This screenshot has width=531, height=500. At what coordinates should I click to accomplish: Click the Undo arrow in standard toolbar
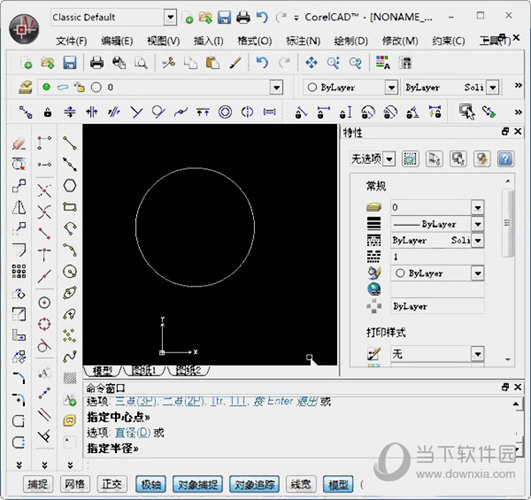click(262, 63)
